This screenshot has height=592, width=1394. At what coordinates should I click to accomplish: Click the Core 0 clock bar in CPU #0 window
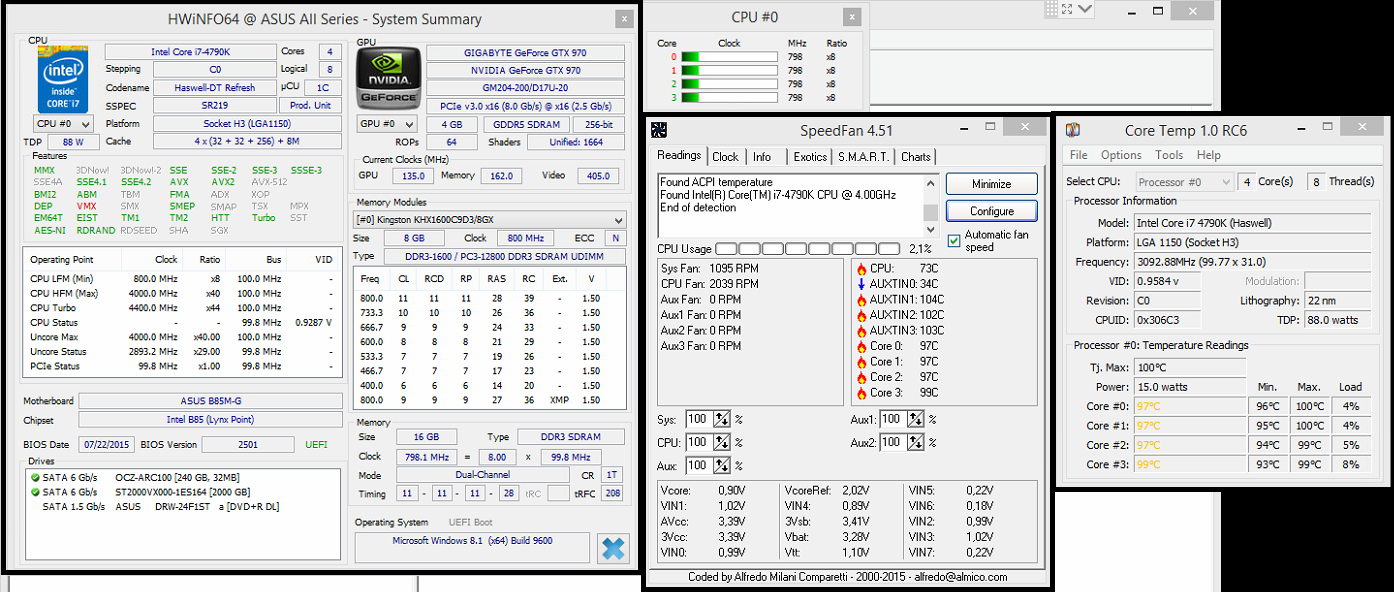729,57
